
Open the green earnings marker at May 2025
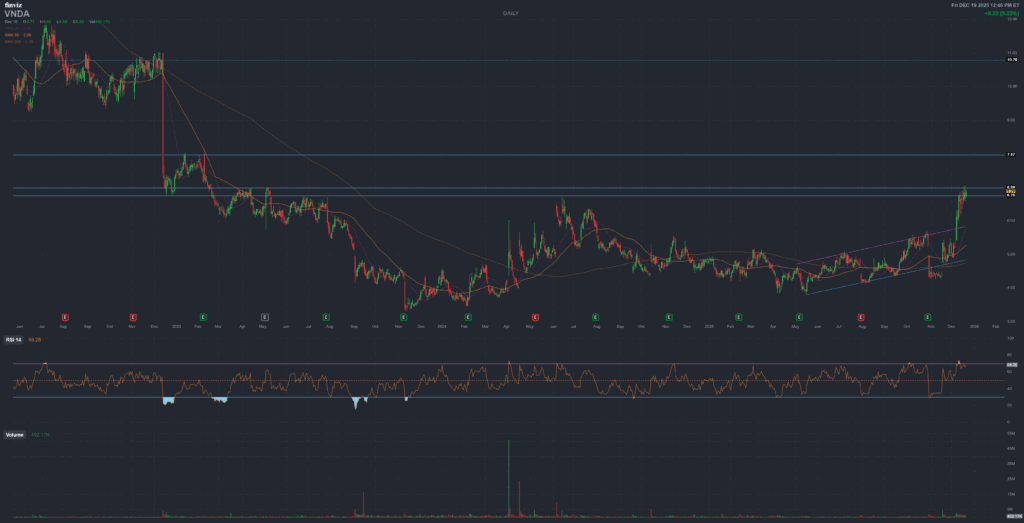click(x=799, y=315)
